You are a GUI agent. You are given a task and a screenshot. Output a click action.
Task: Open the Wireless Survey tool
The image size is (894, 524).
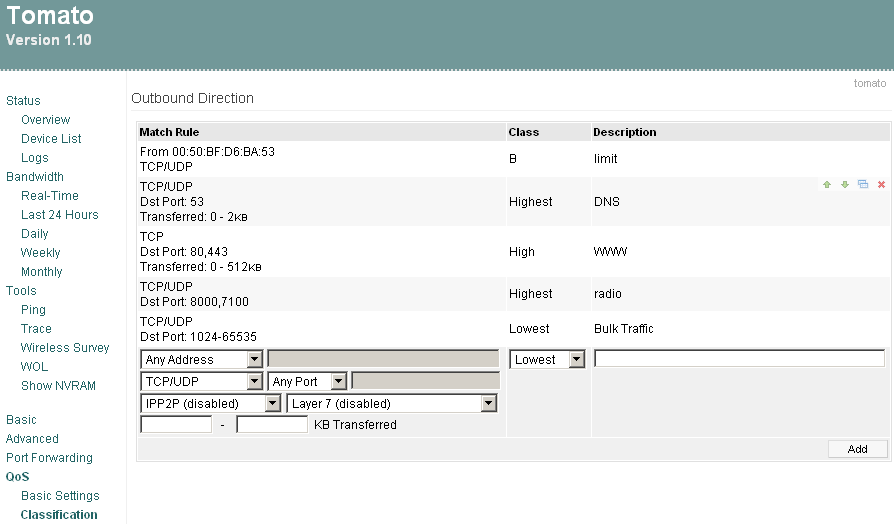pos(65,348)
